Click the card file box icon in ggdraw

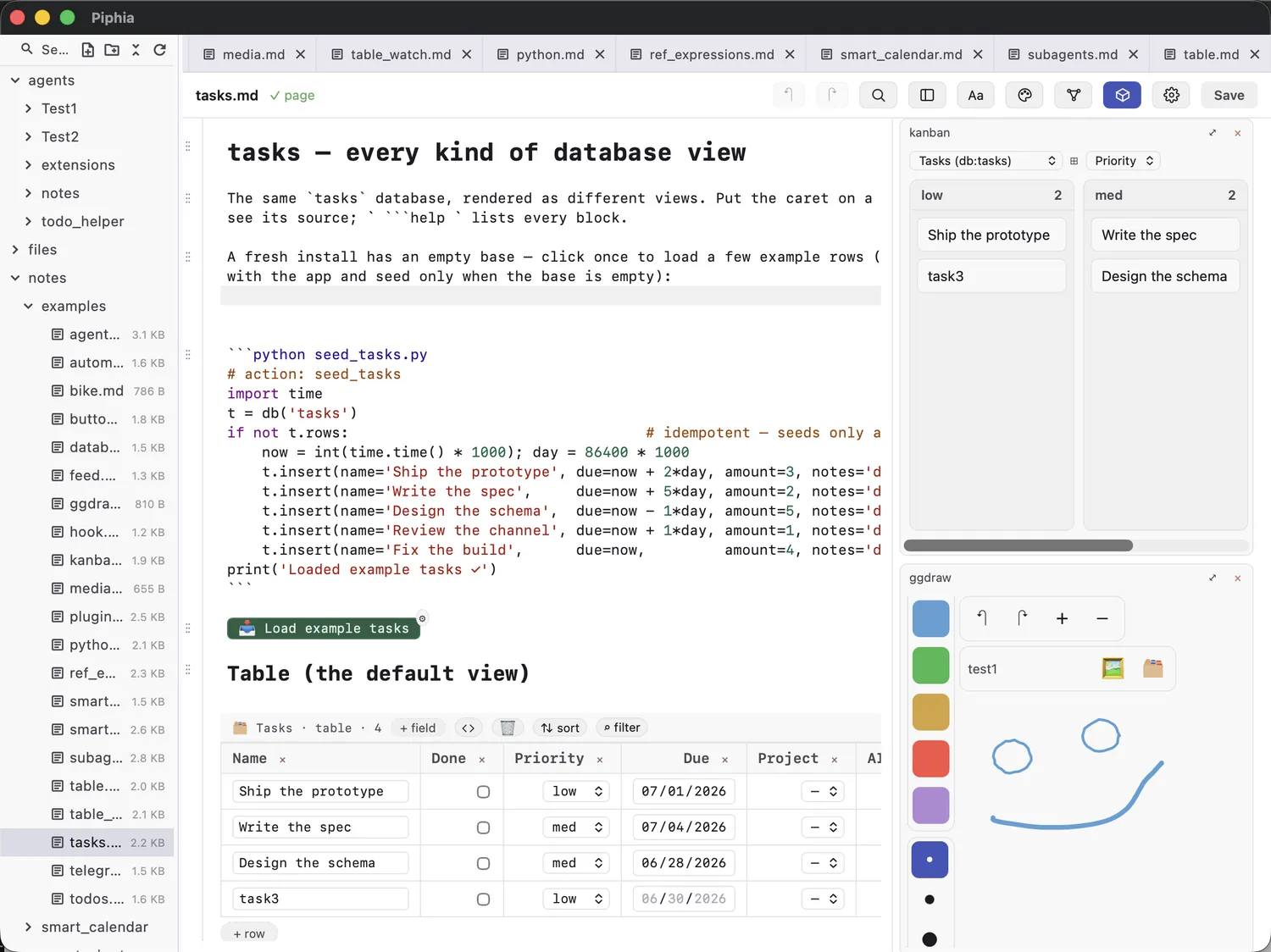pyautogui.click(x=1152, y=668)
